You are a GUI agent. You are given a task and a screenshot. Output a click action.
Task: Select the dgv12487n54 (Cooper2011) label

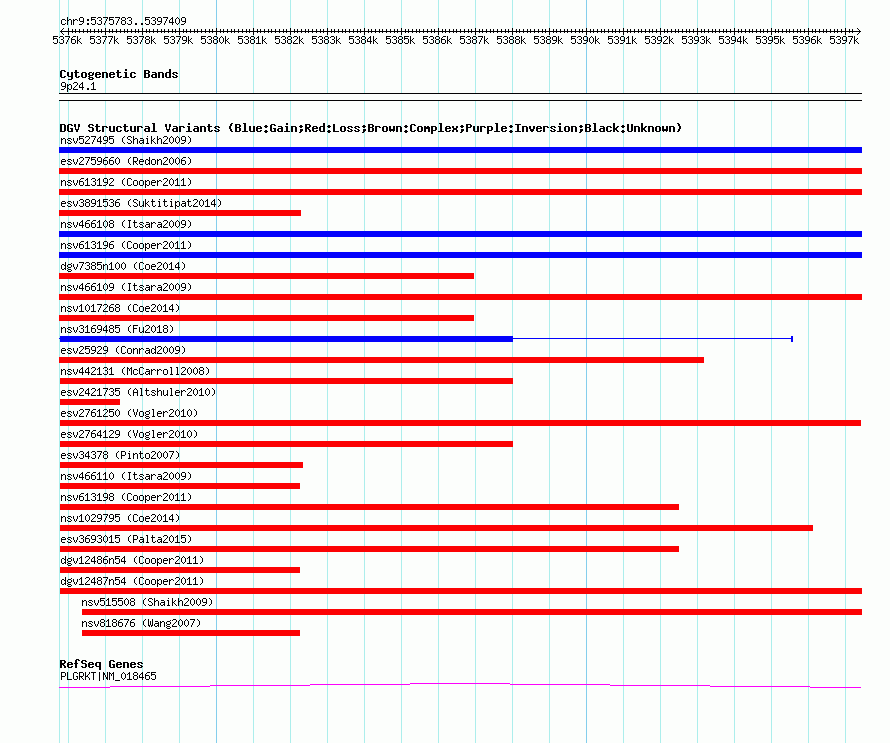tap(132, 581)
